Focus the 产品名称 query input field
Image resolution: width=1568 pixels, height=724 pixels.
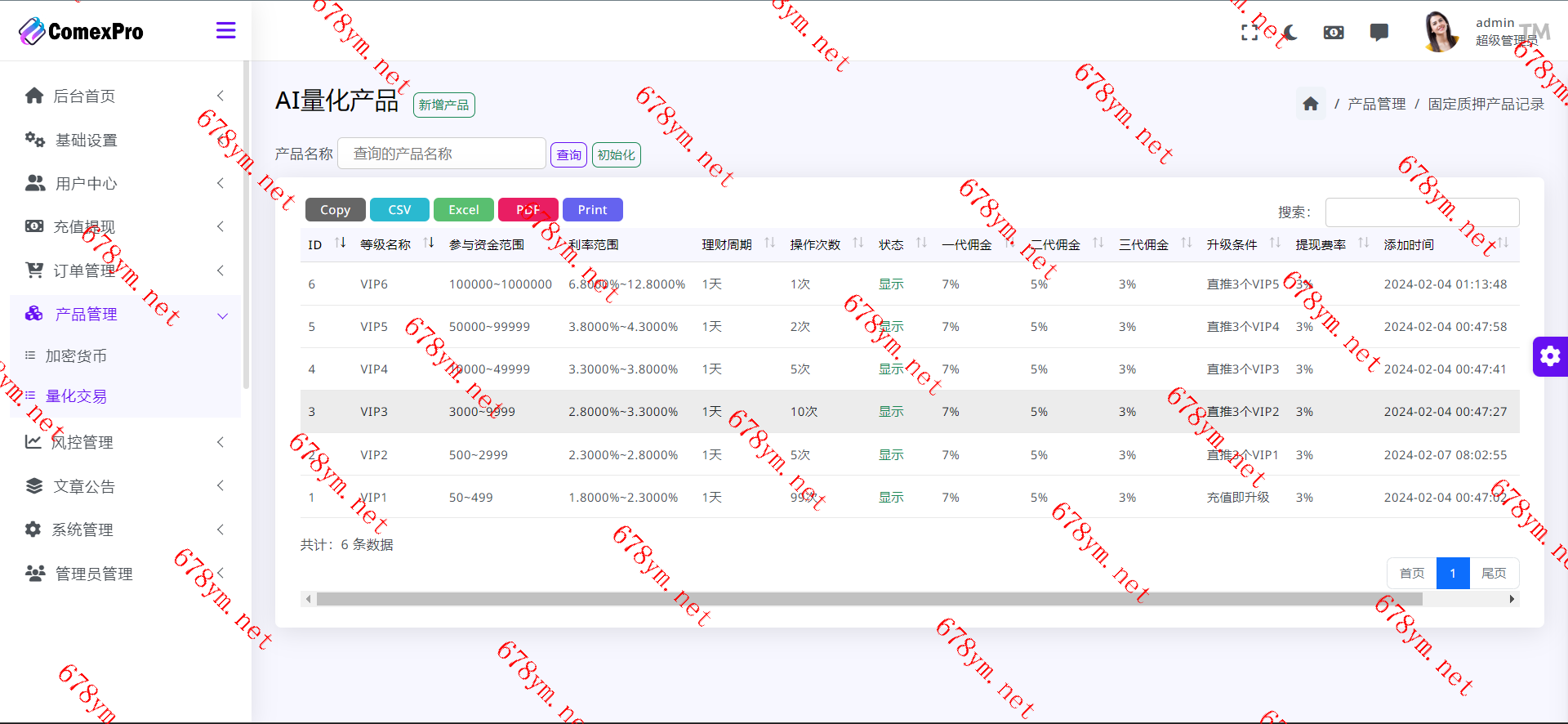pyautogui.click(x=441, y=154)
